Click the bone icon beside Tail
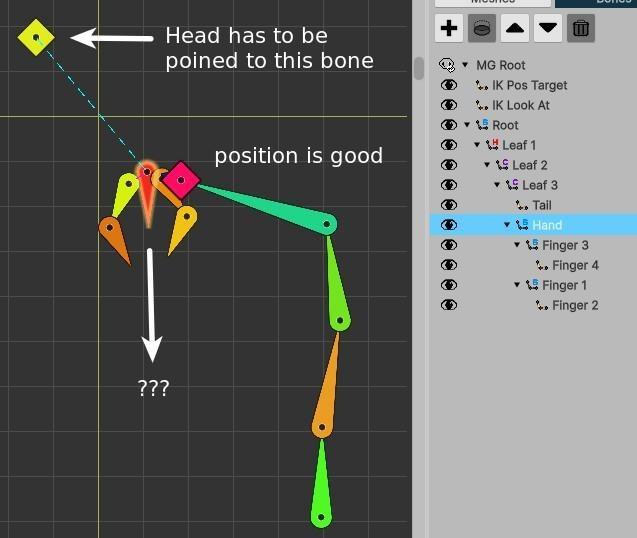The height and width of the screenshot is (538, 637). tap(522, 205)
